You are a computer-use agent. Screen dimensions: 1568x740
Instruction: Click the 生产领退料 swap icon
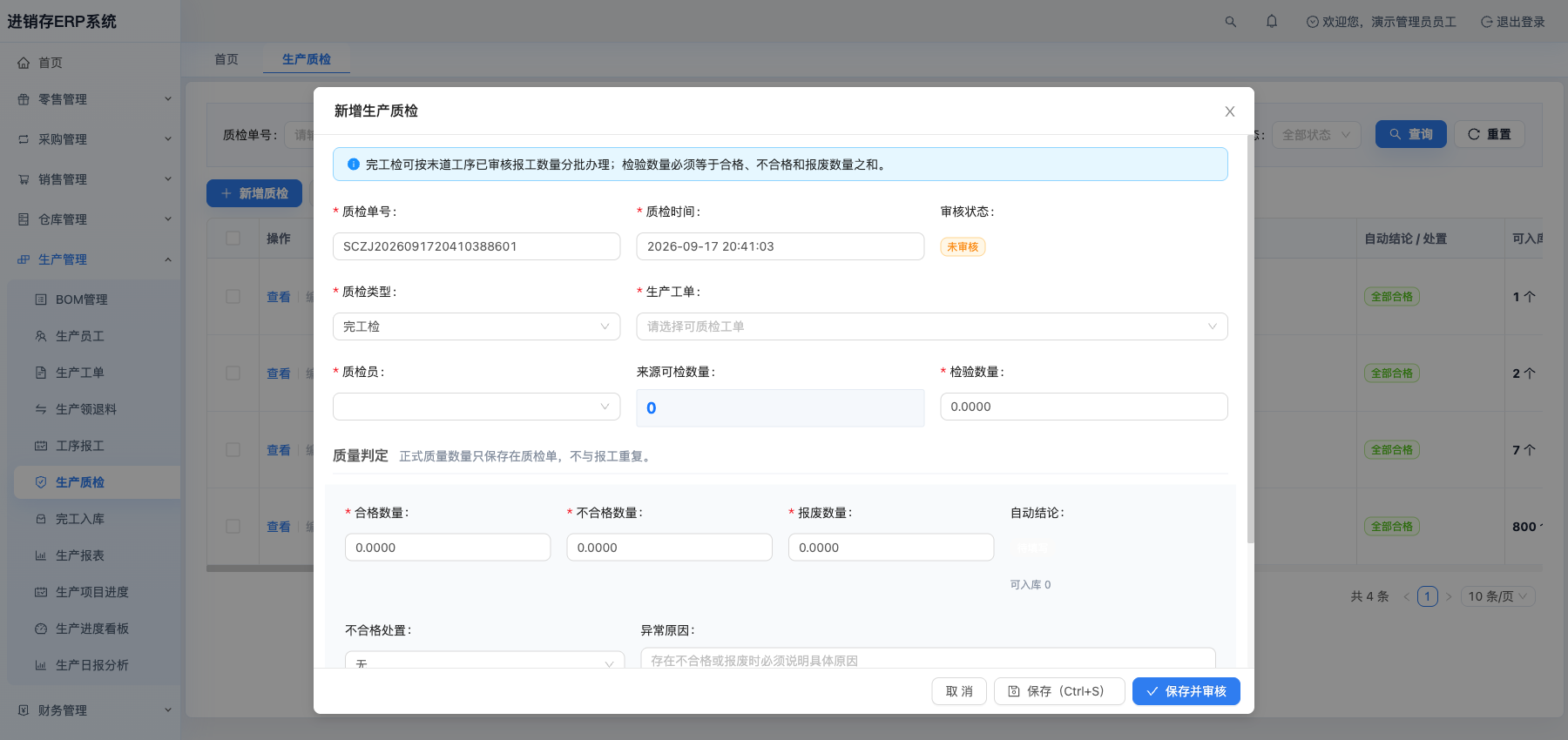[41, 409]
